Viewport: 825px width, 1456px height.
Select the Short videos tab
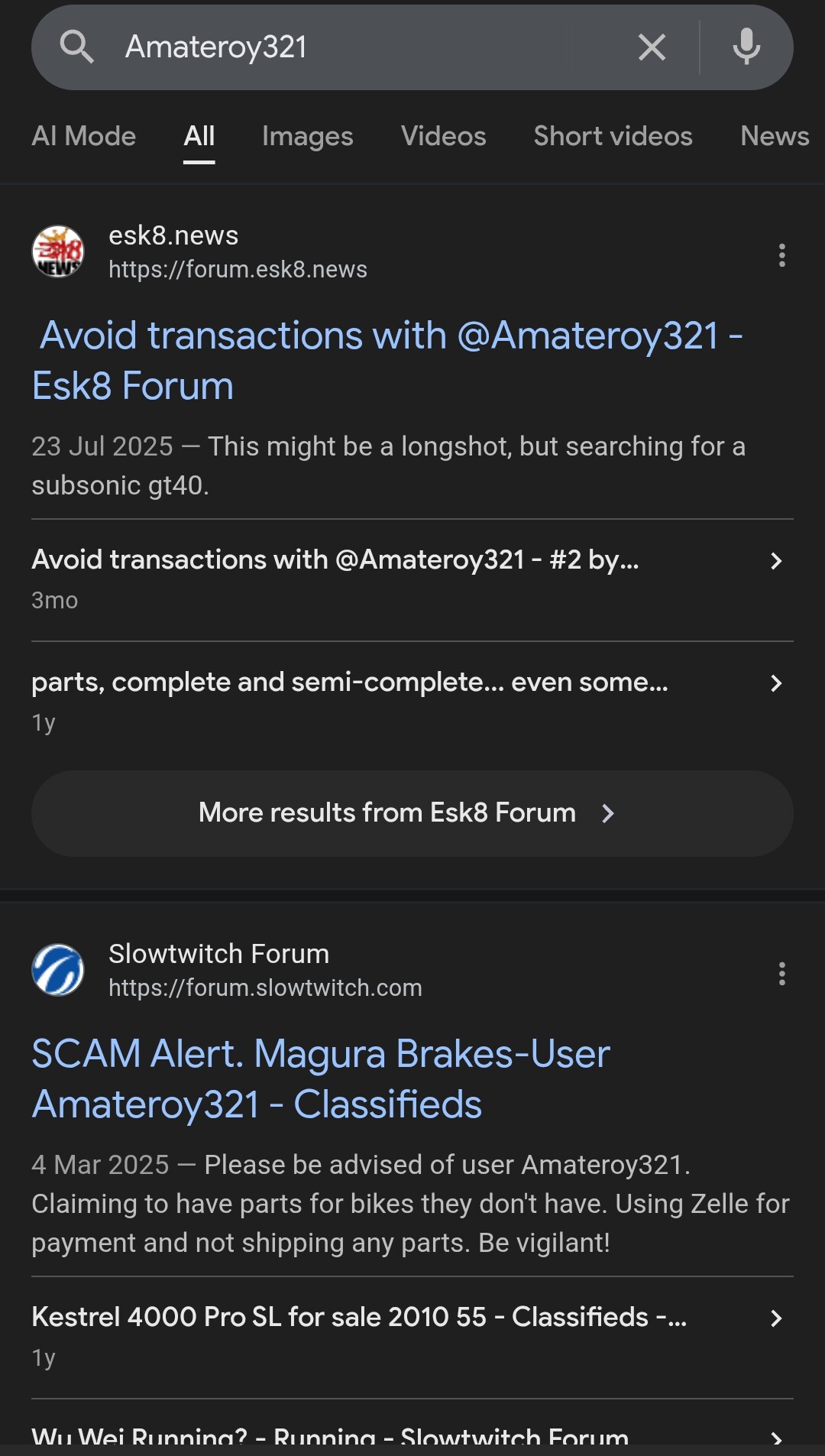613,136
